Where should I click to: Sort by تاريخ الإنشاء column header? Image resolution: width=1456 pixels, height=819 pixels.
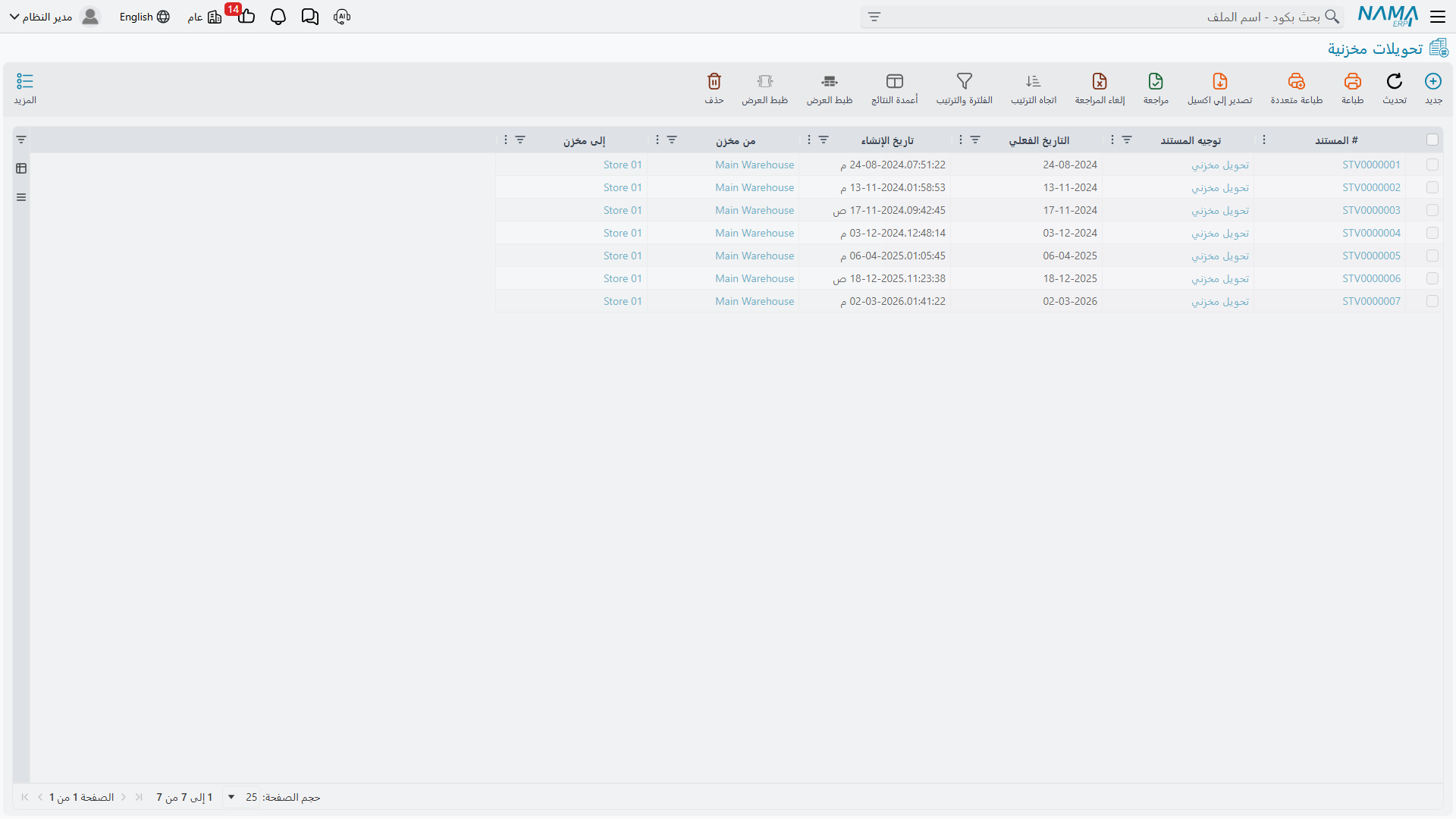(x=887, y=140)
